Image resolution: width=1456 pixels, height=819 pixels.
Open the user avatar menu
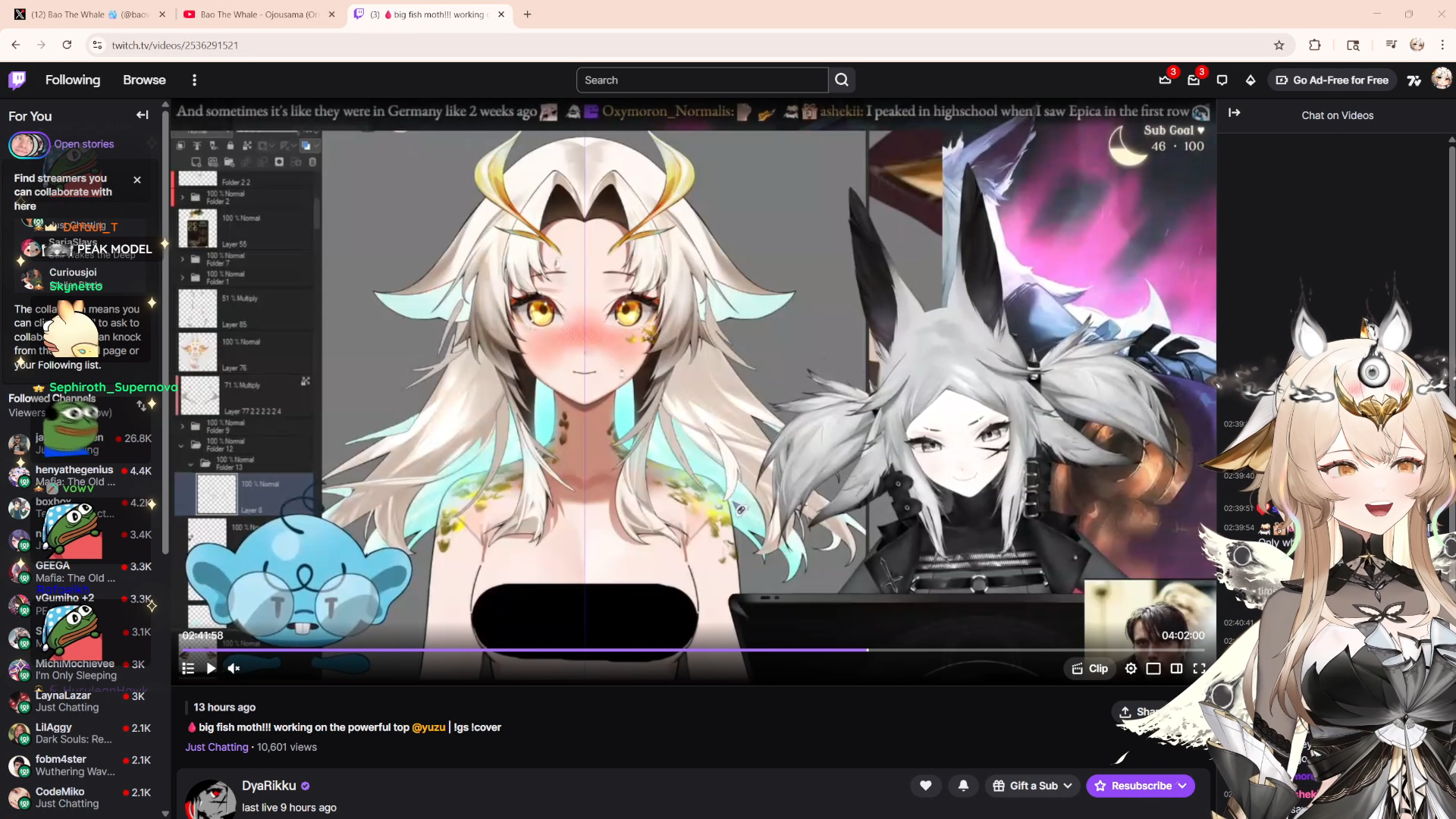click(x=1442, y=79)
